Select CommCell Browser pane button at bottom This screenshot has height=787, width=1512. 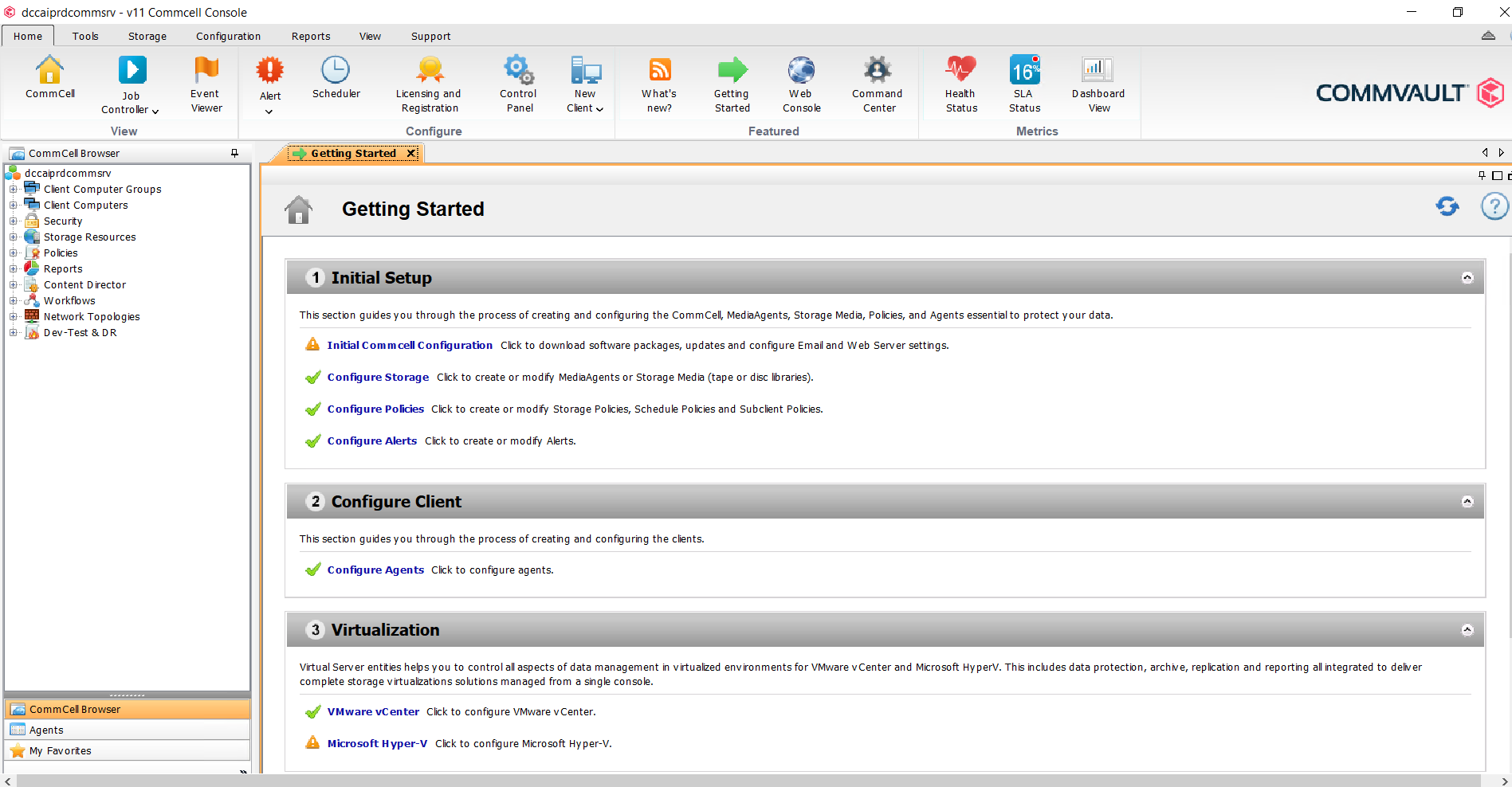click(128, 709)
